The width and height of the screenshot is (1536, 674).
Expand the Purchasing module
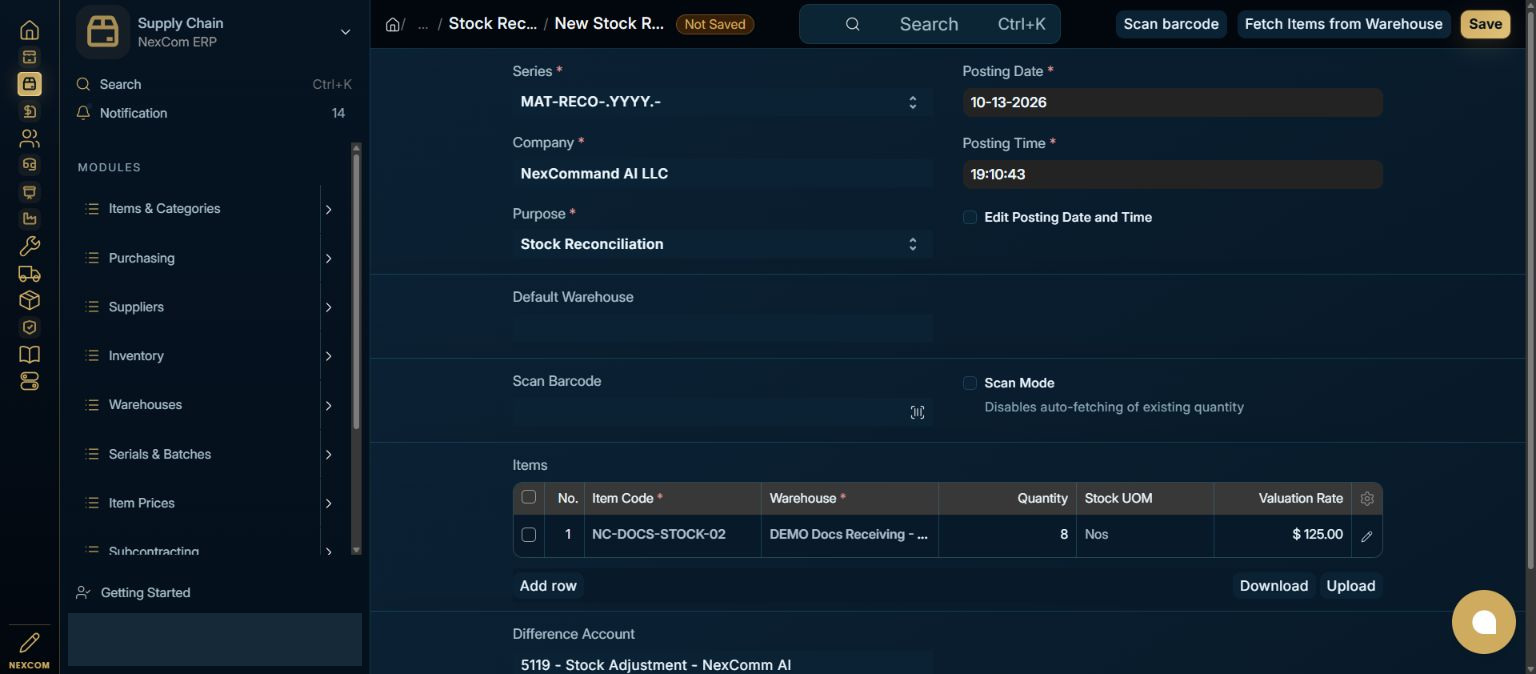click(328, 258)
